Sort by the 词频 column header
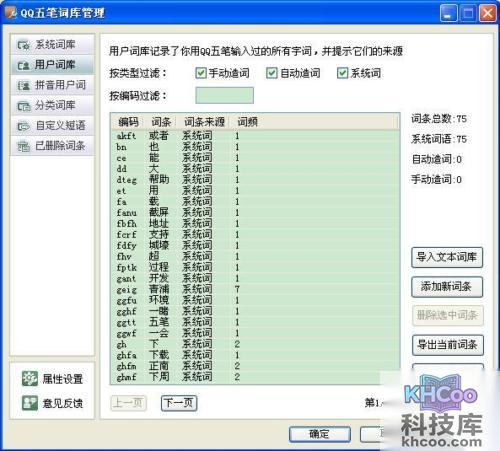This screenshot has width=500, height=451. pos(247,122)
